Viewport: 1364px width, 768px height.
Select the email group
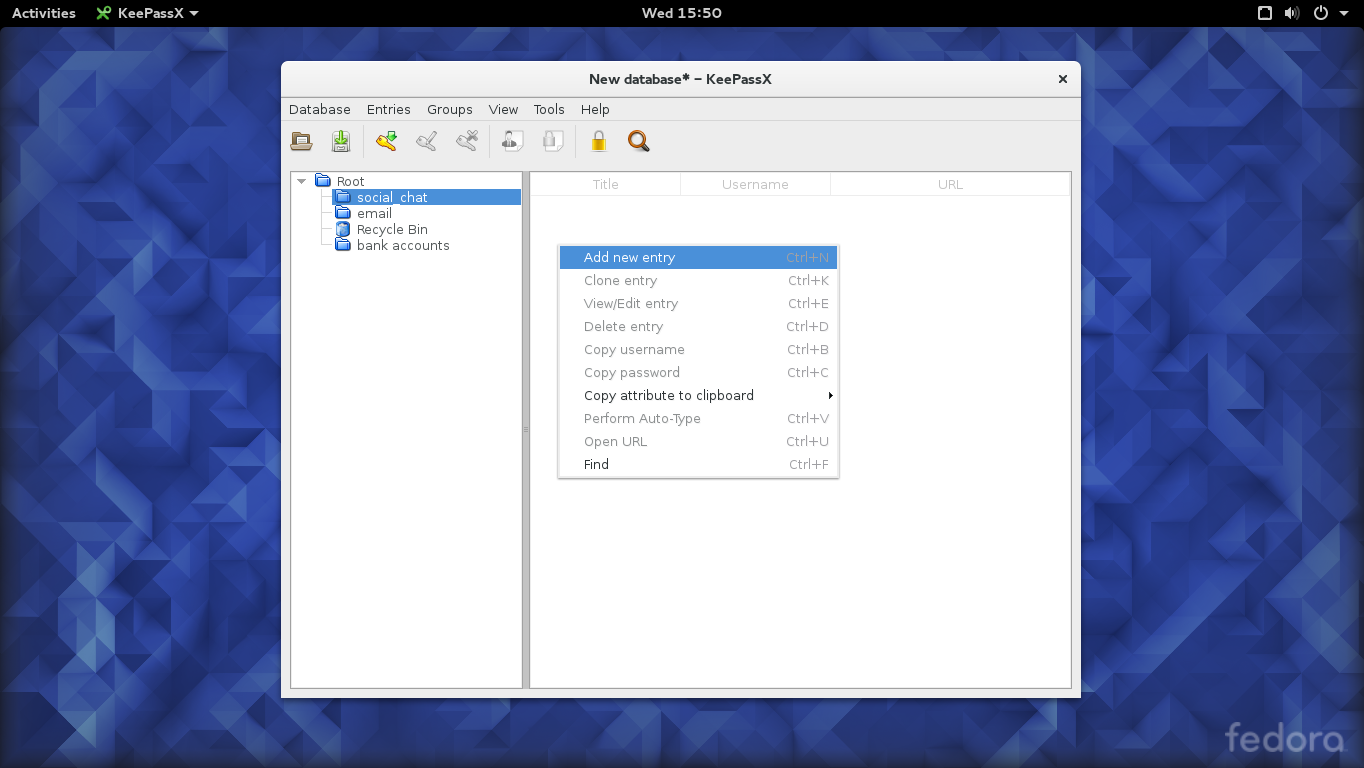point(374,213)
